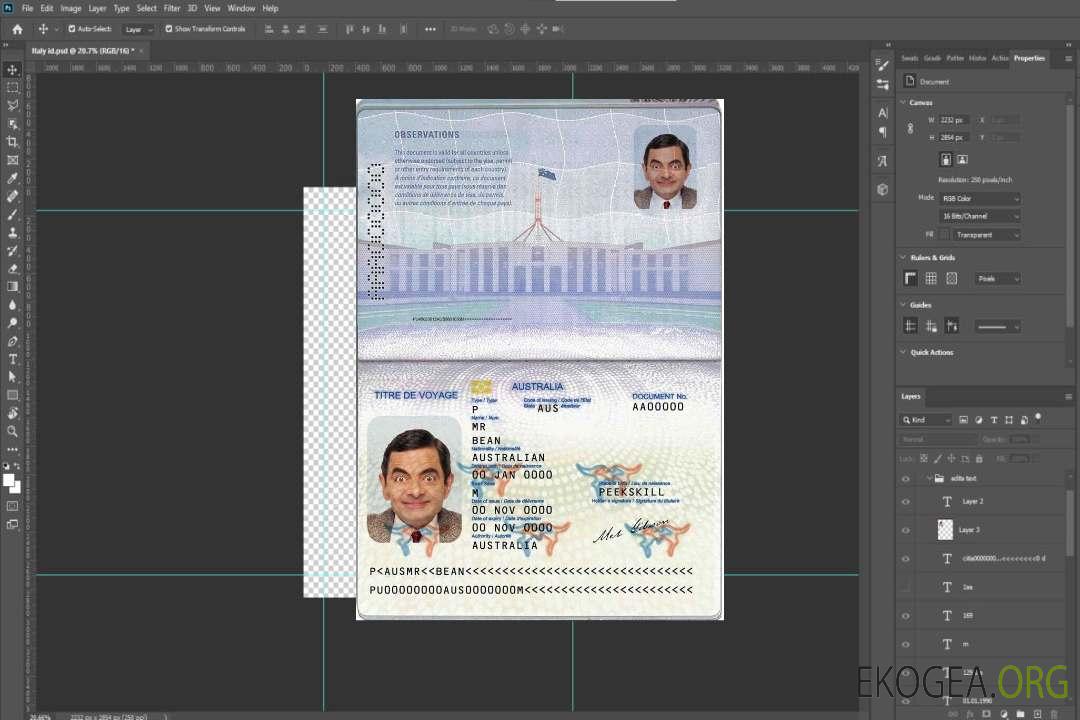Viewport: 1080px width, 720px height.
Task: Hide the 'm' text layer
Action: coord(906,645)
